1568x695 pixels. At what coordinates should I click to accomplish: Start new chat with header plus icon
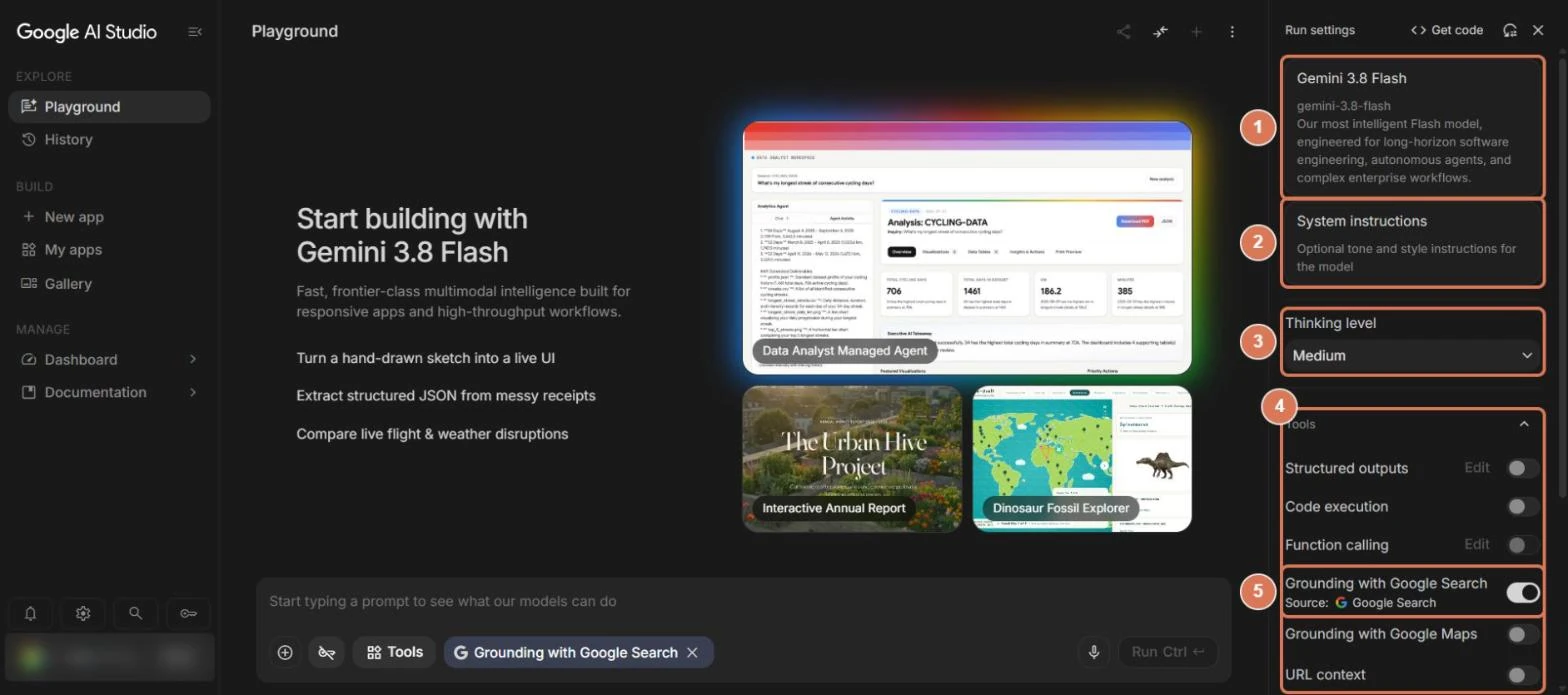click(1196, 32)
